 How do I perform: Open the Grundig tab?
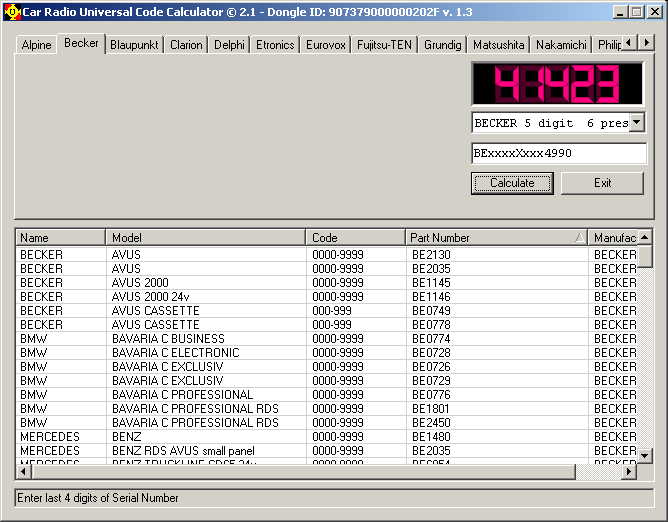pyautogui.click(x=442, y=45)
